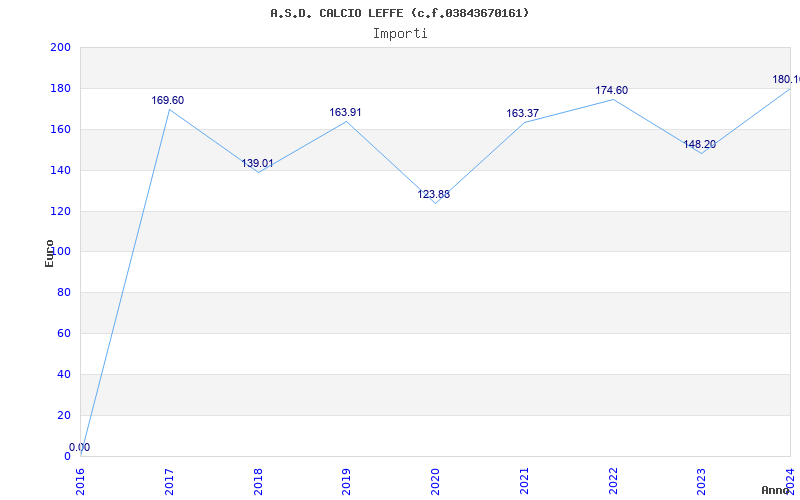Click the Euro y-axis title

coord(49,253)
